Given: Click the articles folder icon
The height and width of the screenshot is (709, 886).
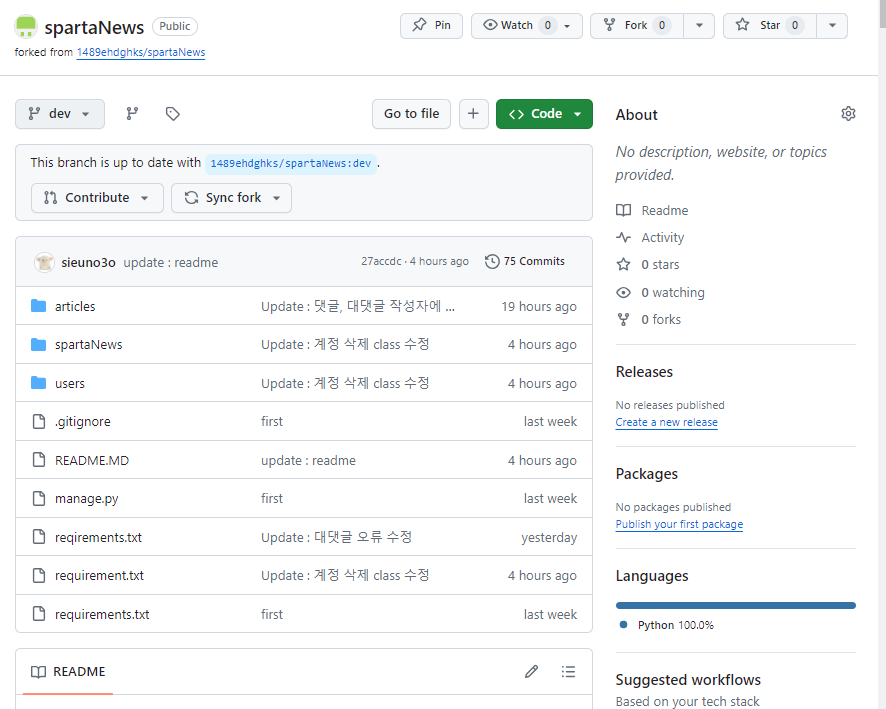Looking at the screenshot, I should click(x=38, y=306).
